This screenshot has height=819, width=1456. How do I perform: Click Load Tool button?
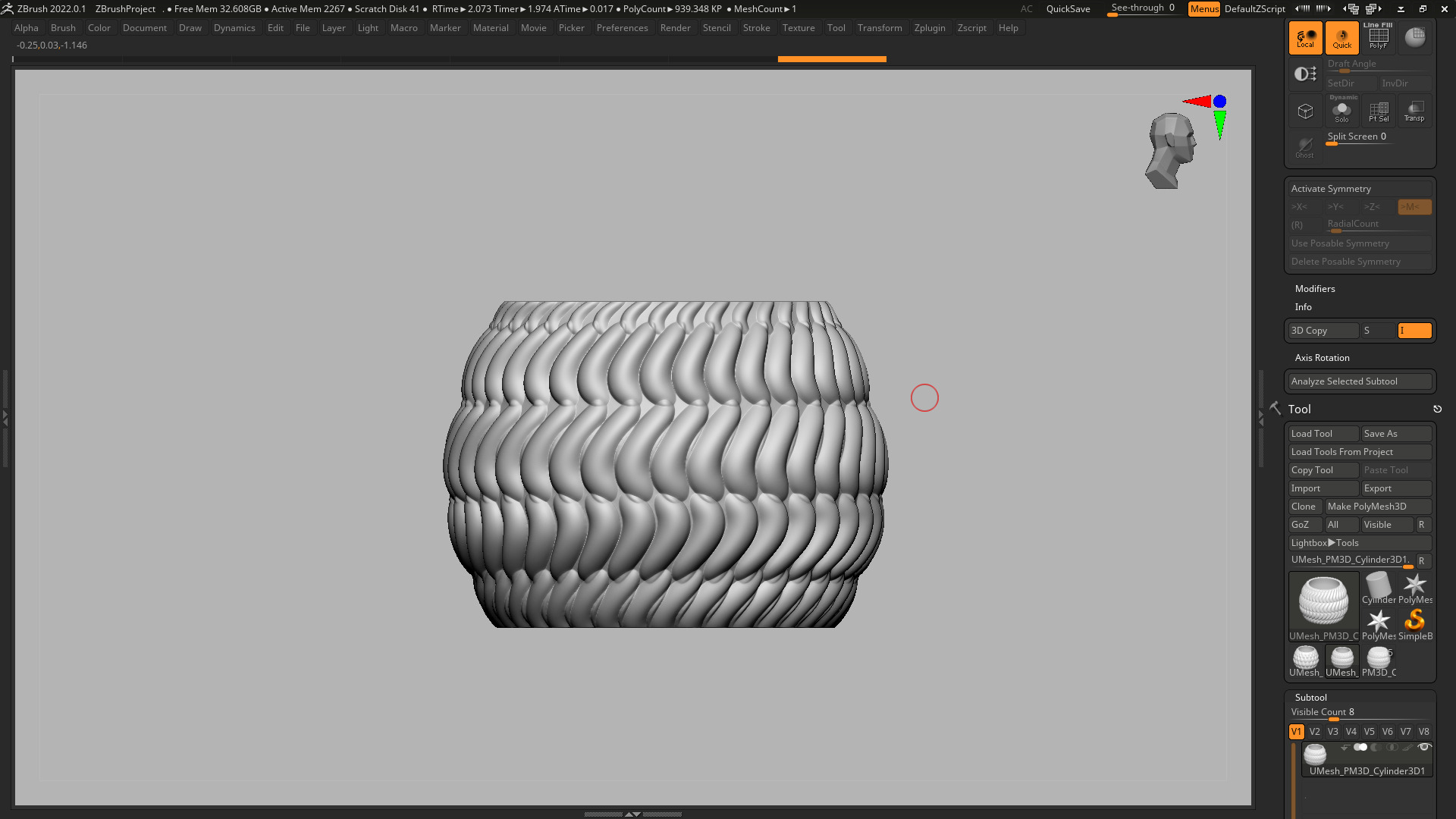pyautogui.click(x=1323, y=434)
